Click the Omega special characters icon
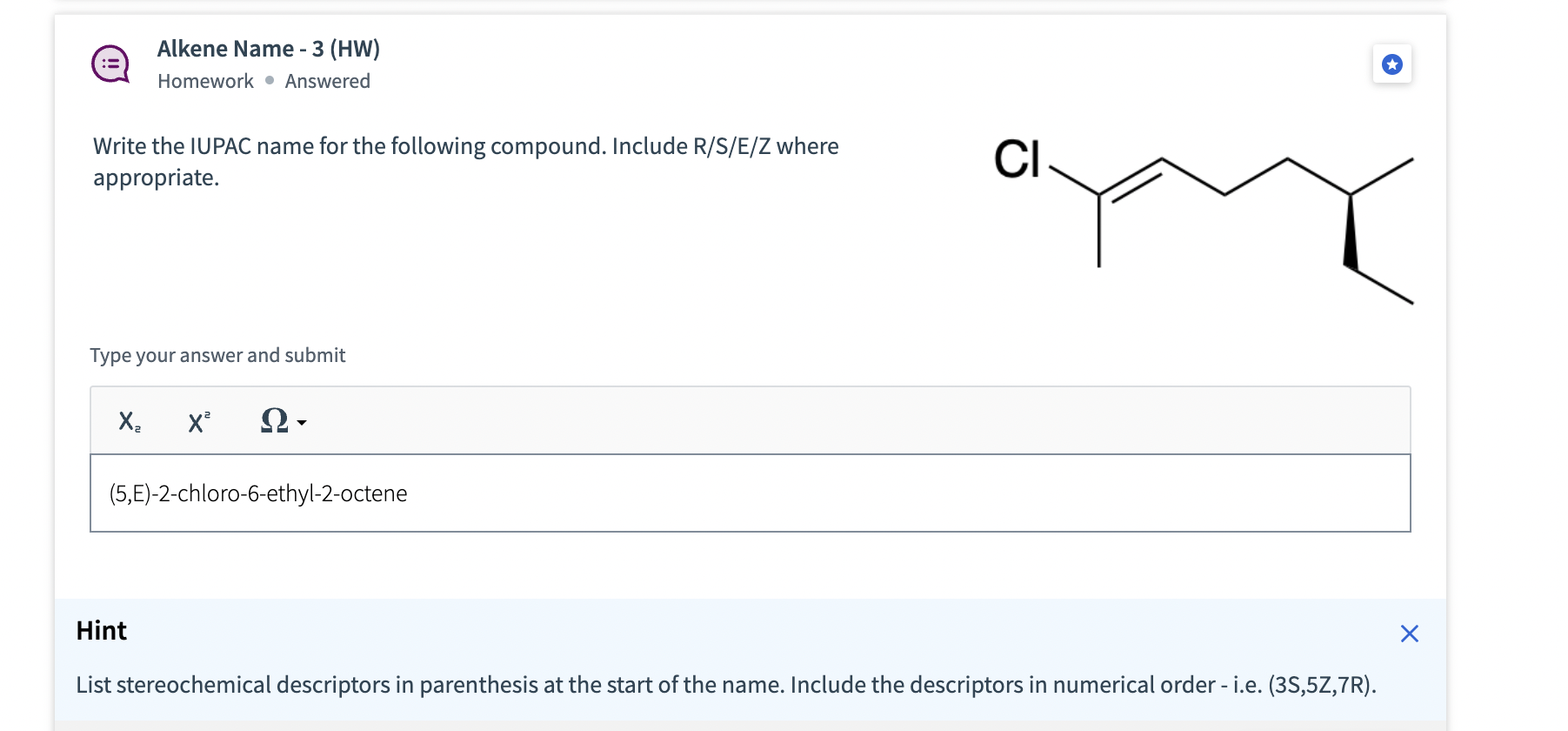This screenshot has width=1568, height=731. click(x=272, y=421)
